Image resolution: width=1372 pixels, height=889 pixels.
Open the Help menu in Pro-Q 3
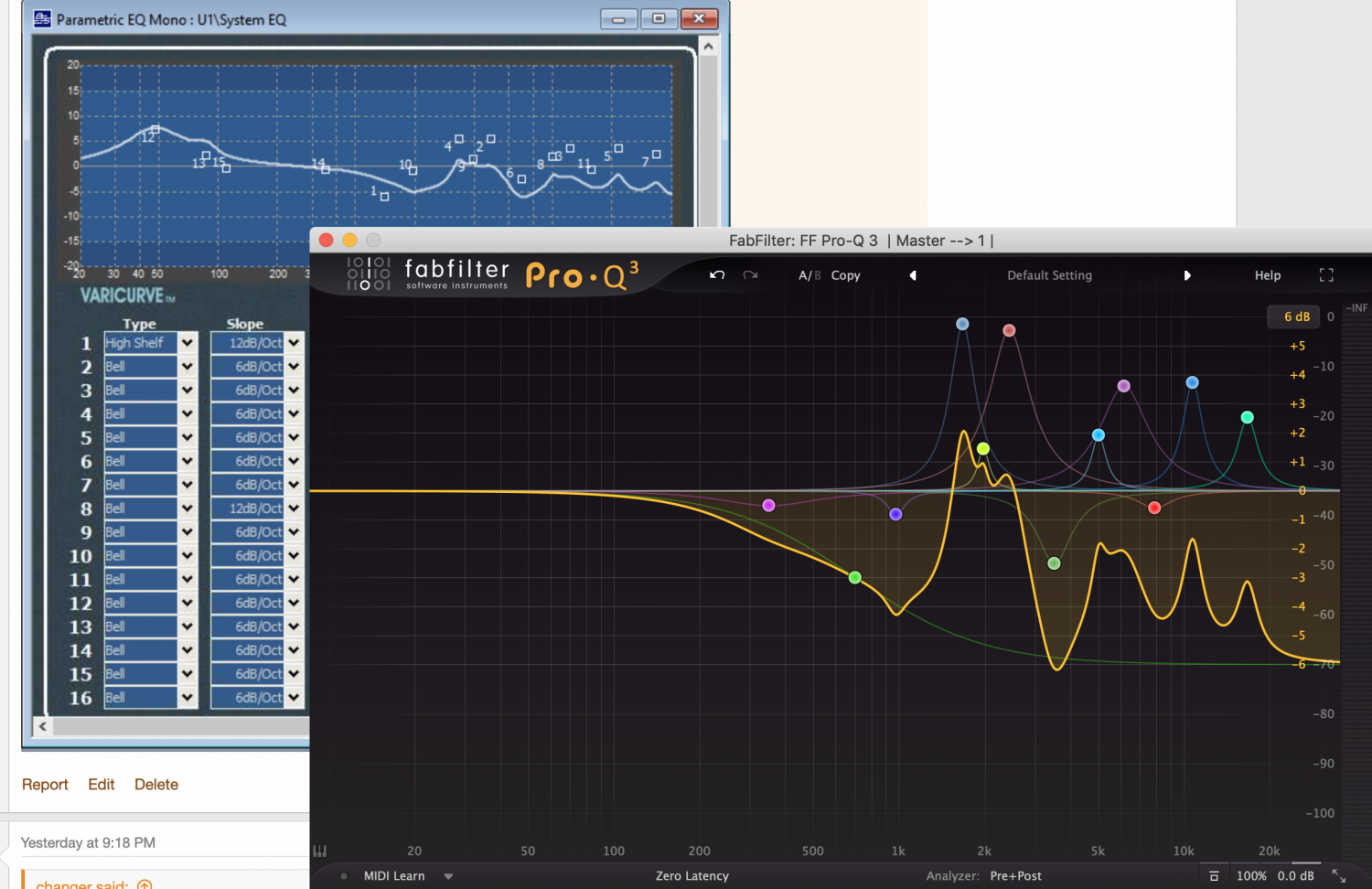[x=1267, y=275]
